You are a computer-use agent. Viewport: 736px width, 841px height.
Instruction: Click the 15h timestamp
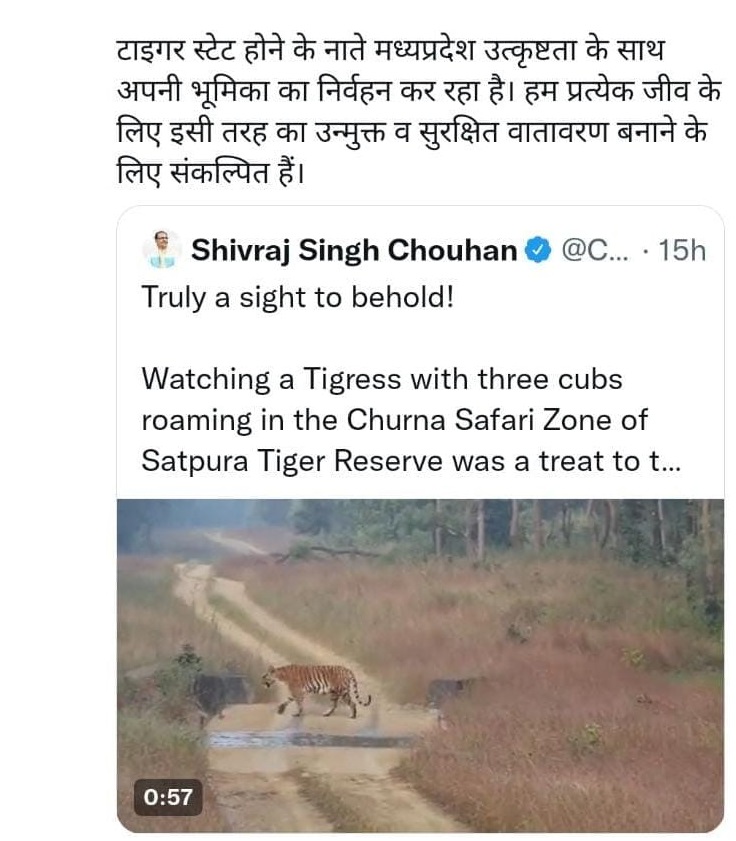point(683,250)
